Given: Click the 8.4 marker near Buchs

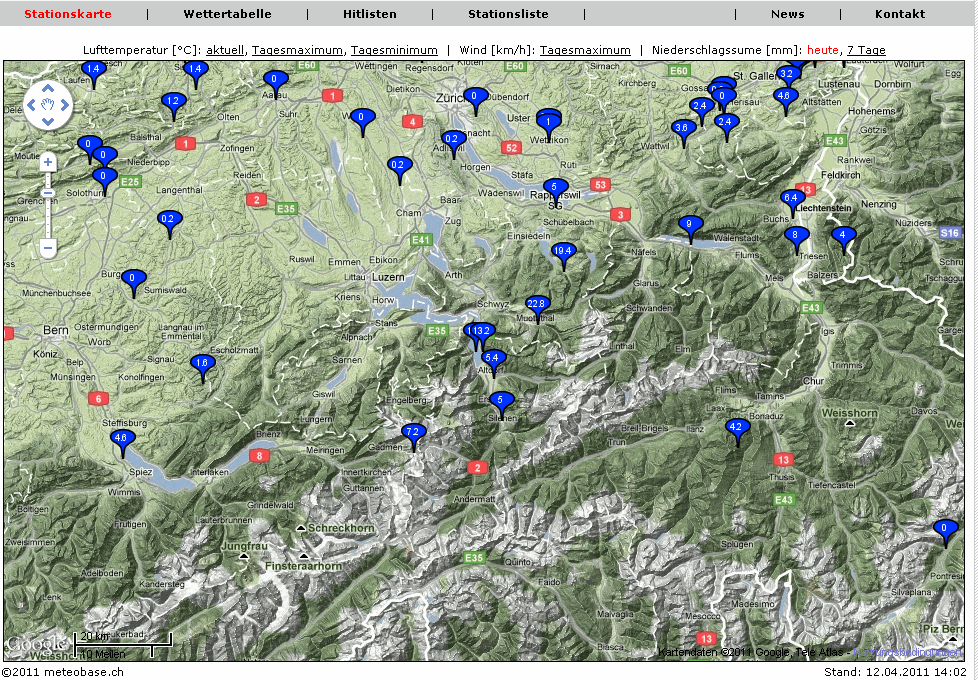Looking at the screenshot, I should click(x=791, y=200).
